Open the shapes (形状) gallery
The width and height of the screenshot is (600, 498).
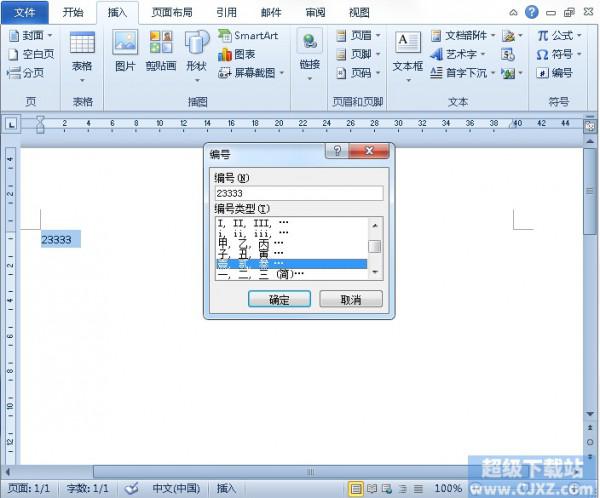pos(196,57)
